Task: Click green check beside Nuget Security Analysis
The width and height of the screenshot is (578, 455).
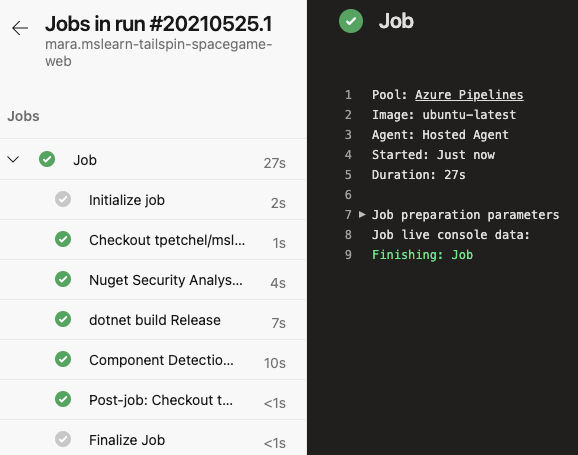Action: coord(63,279)
